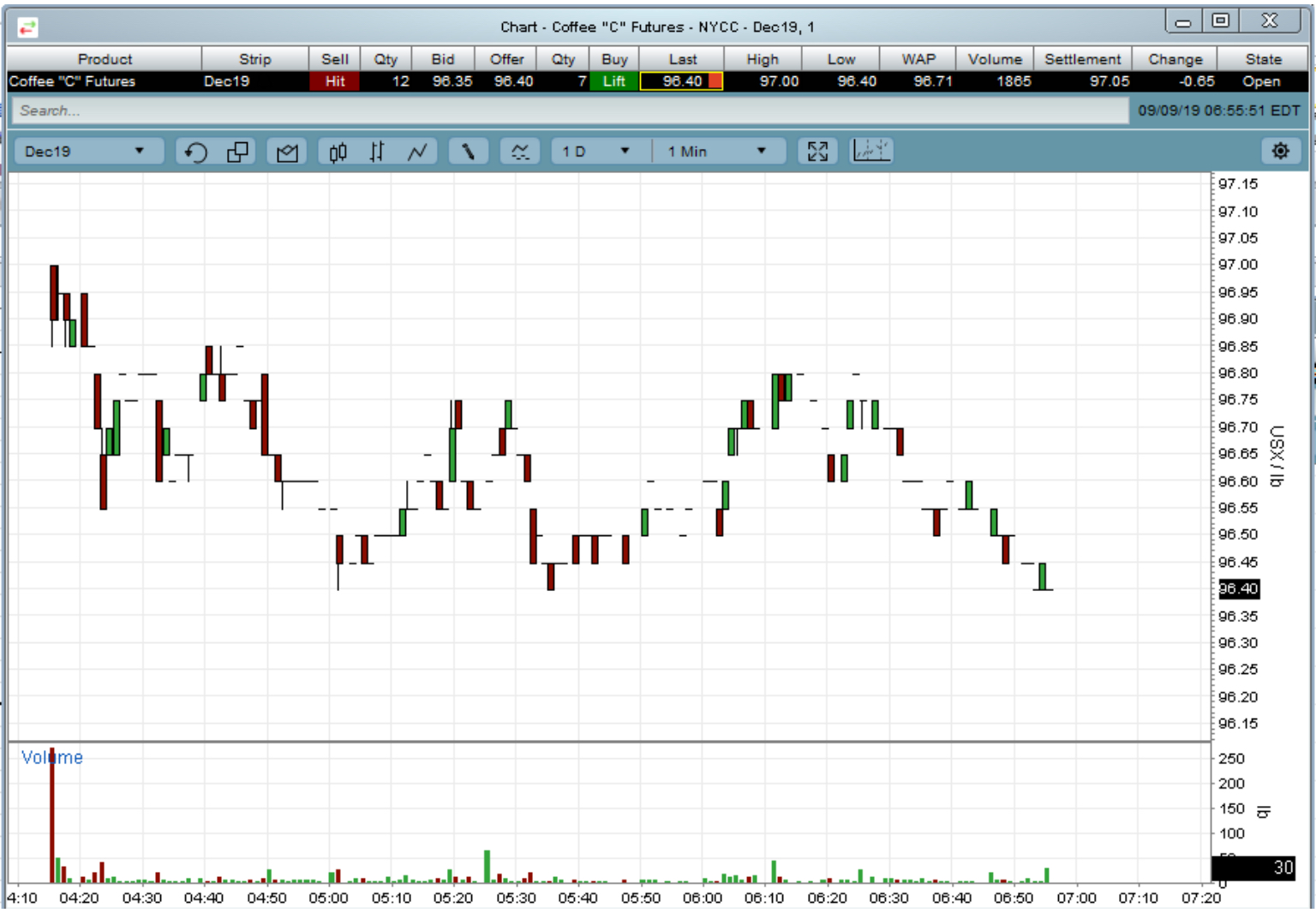Click the Product column header
The height and width of the screenshot is (913, 1316).
(x=105, y=59)
